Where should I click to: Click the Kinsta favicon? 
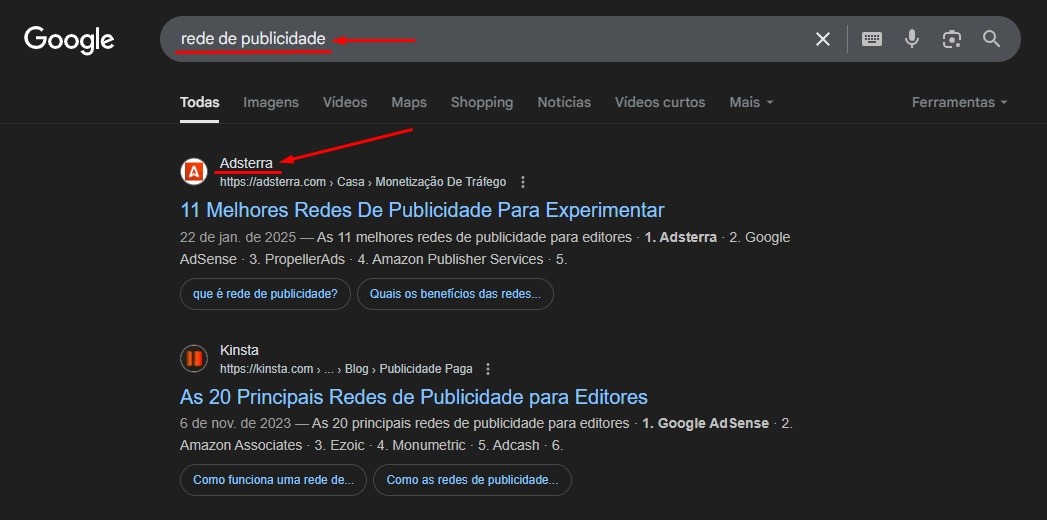[194, 359]
